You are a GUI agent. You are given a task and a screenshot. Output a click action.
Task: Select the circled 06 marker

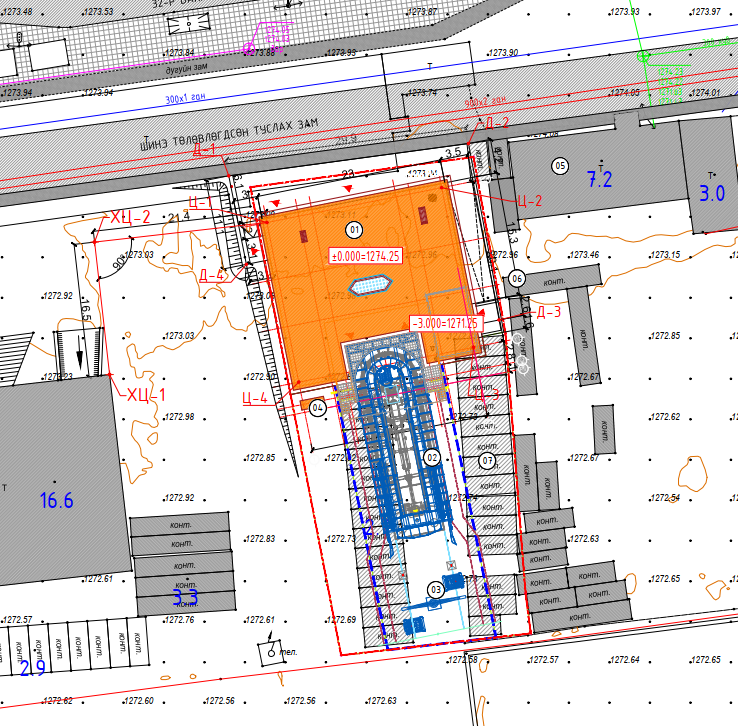(516, 279)
